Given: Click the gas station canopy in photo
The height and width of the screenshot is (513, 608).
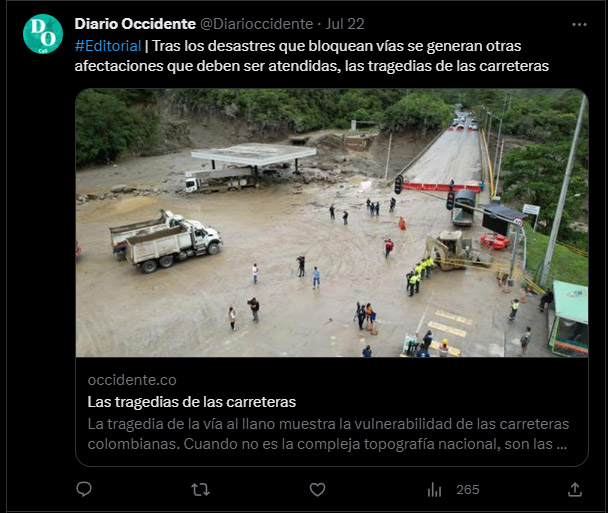Looking at the screenshot, I should pos(253,154).
